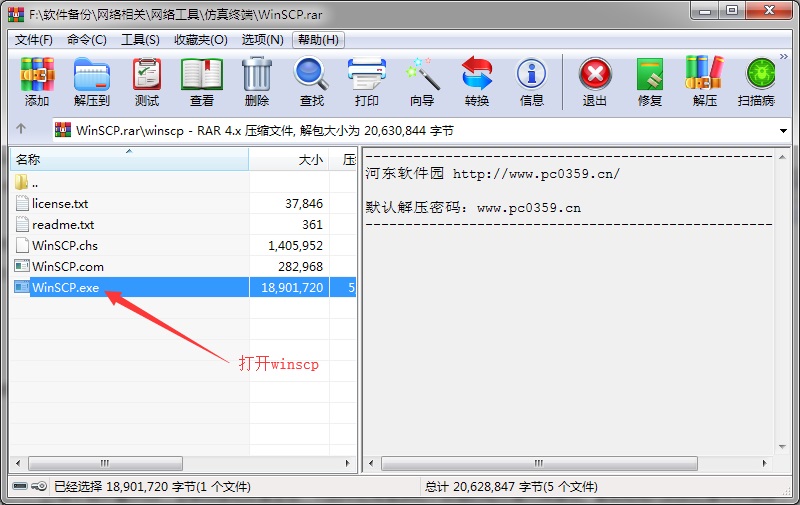Viewport: 800px width, 505px height.
Task: Click the 18,901,720 size cell
Action: coord(292,288)
